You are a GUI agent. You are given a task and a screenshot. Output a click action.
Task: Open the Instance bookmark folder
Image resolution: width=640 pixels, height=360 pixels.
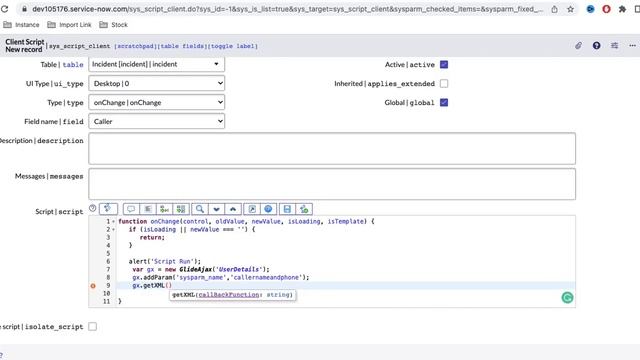point(21,25)
